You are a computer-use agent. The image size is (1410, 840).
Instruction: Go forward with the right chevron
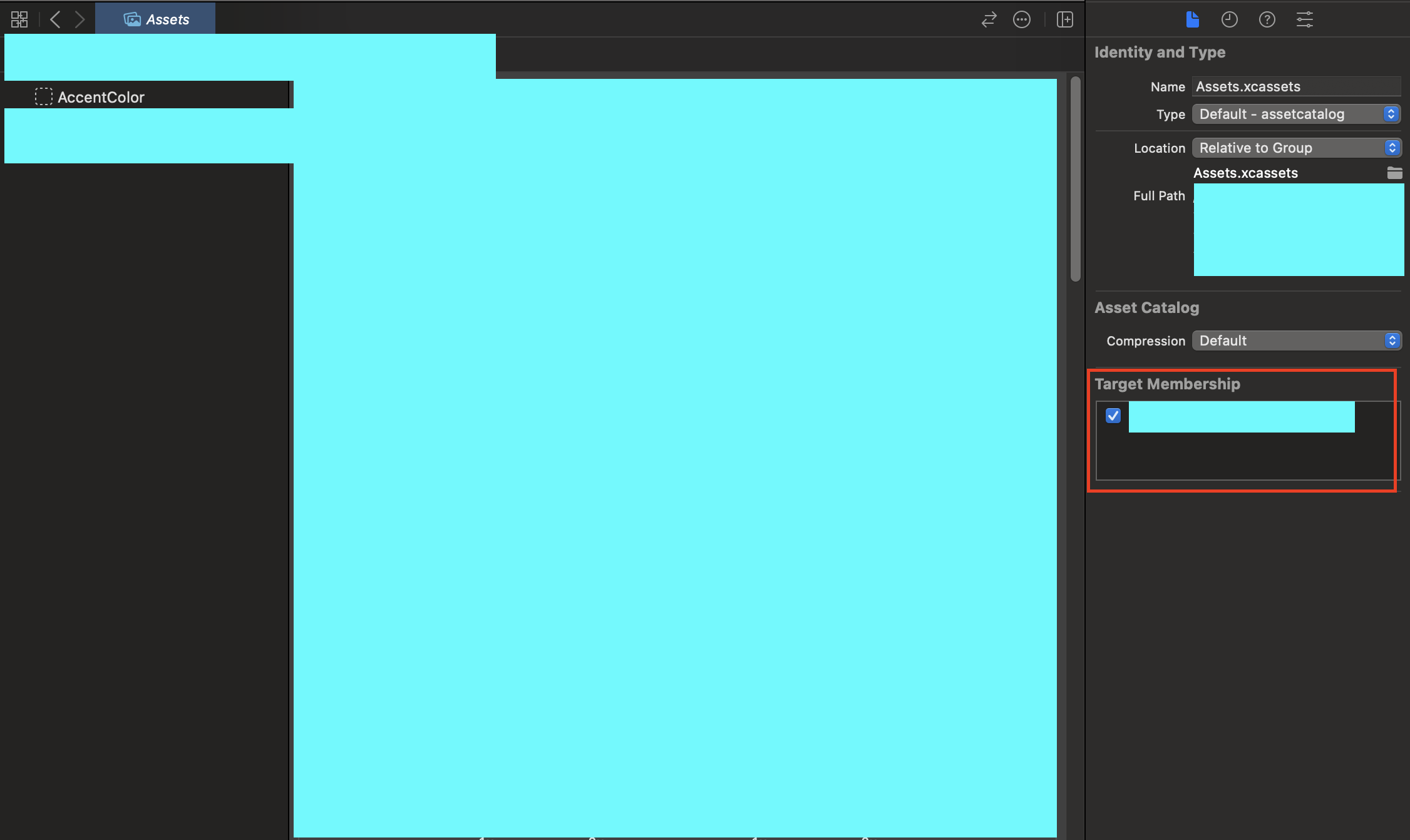(x=80, y=19)
